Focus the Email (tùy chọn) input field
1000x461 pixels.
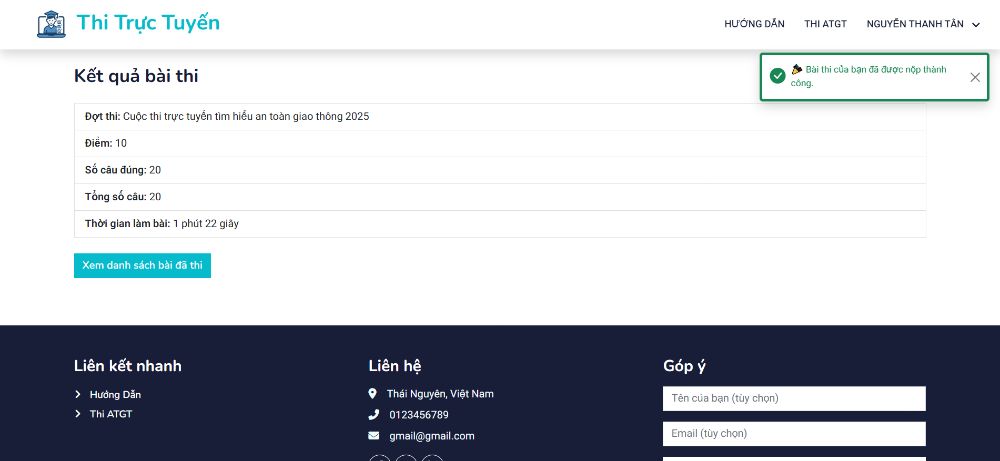(x=794, y=434)
